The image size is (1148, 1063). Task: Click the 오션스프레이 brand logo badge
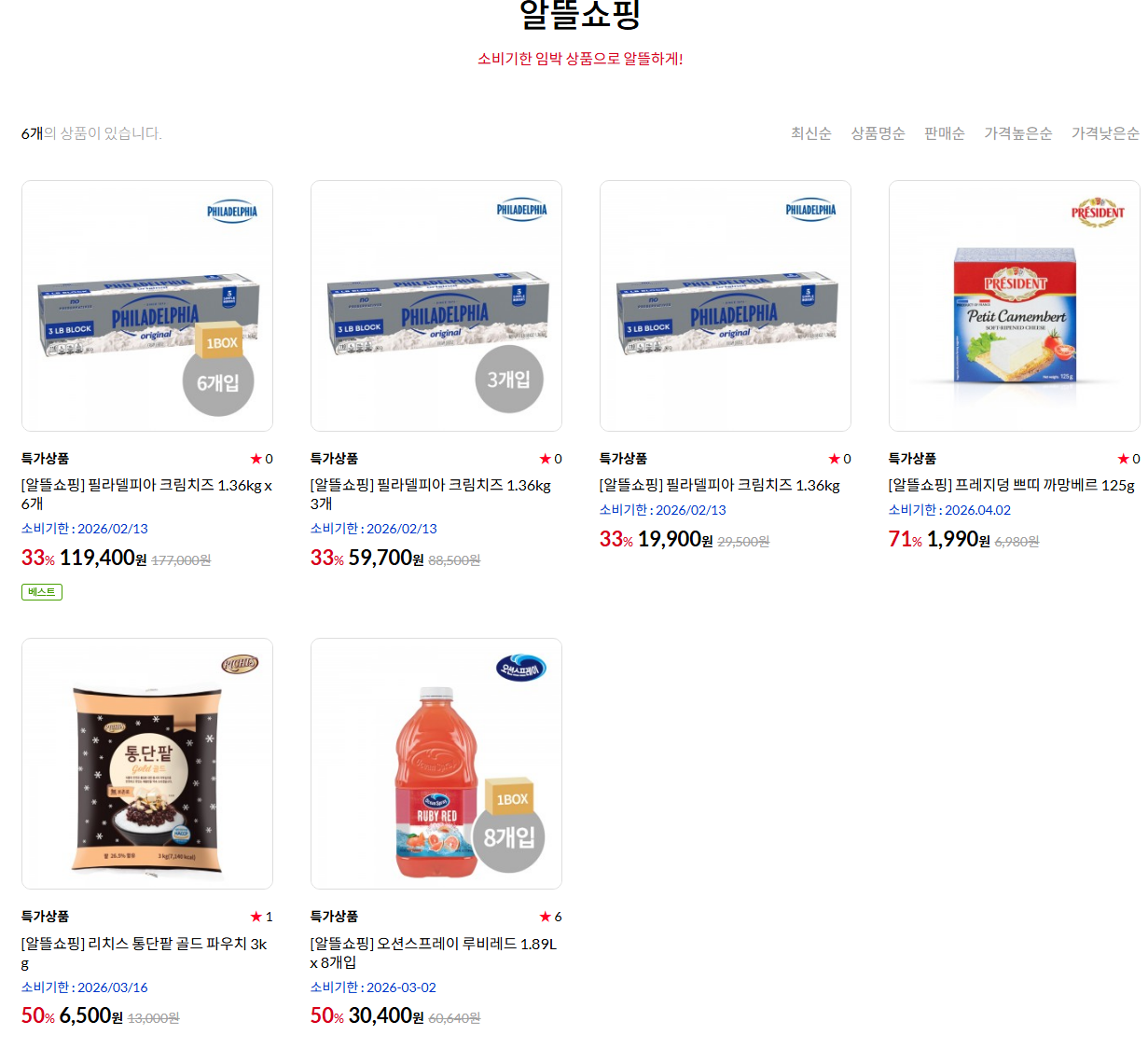pos(520,668)
